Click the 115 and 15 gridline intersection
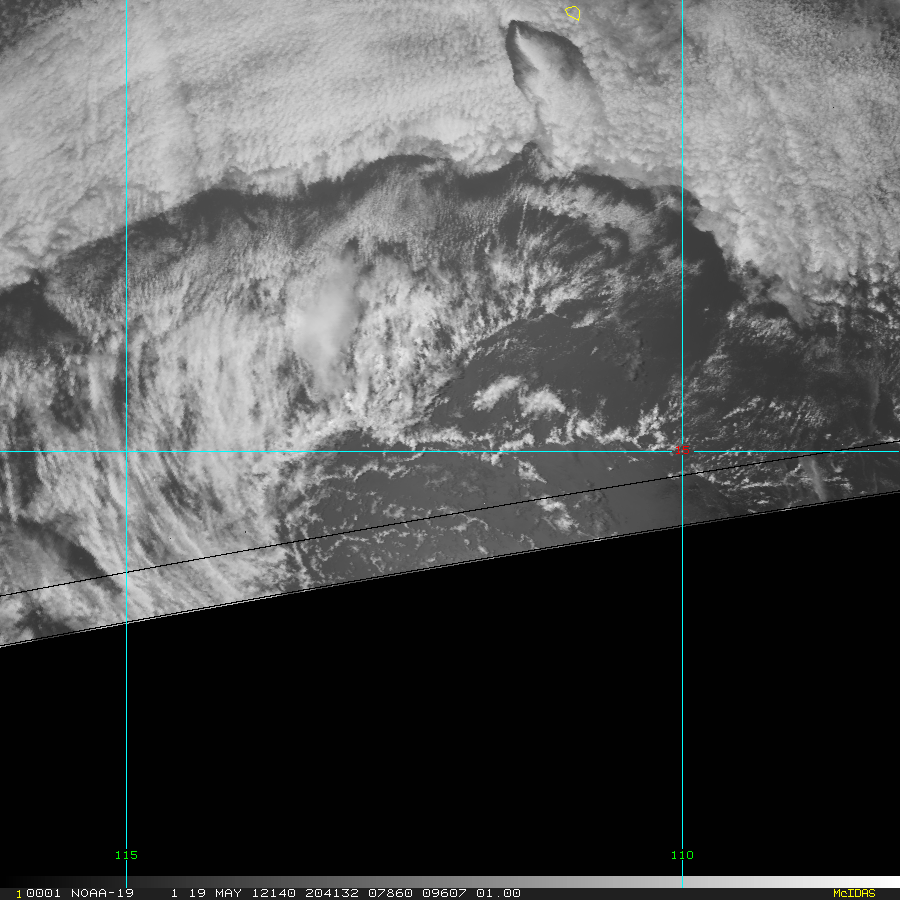Image resolution: width=900 pixels, height=900 pixels. pyautogui.click(x=126, y=451)
